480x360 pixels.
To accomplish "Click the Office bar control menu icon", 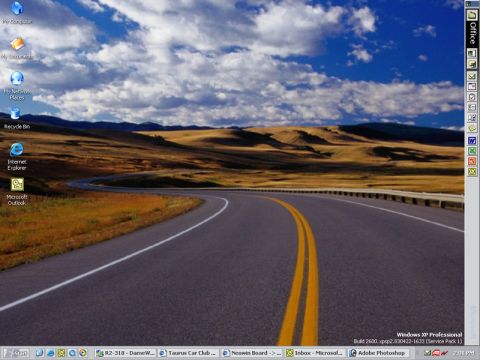I will tap(468, 4).
